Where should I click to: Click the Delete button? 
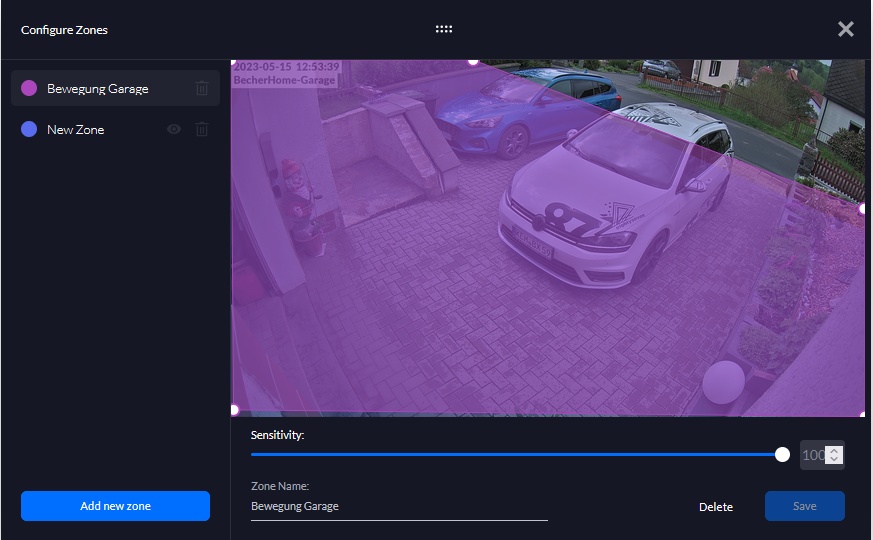tap(716, 507)
